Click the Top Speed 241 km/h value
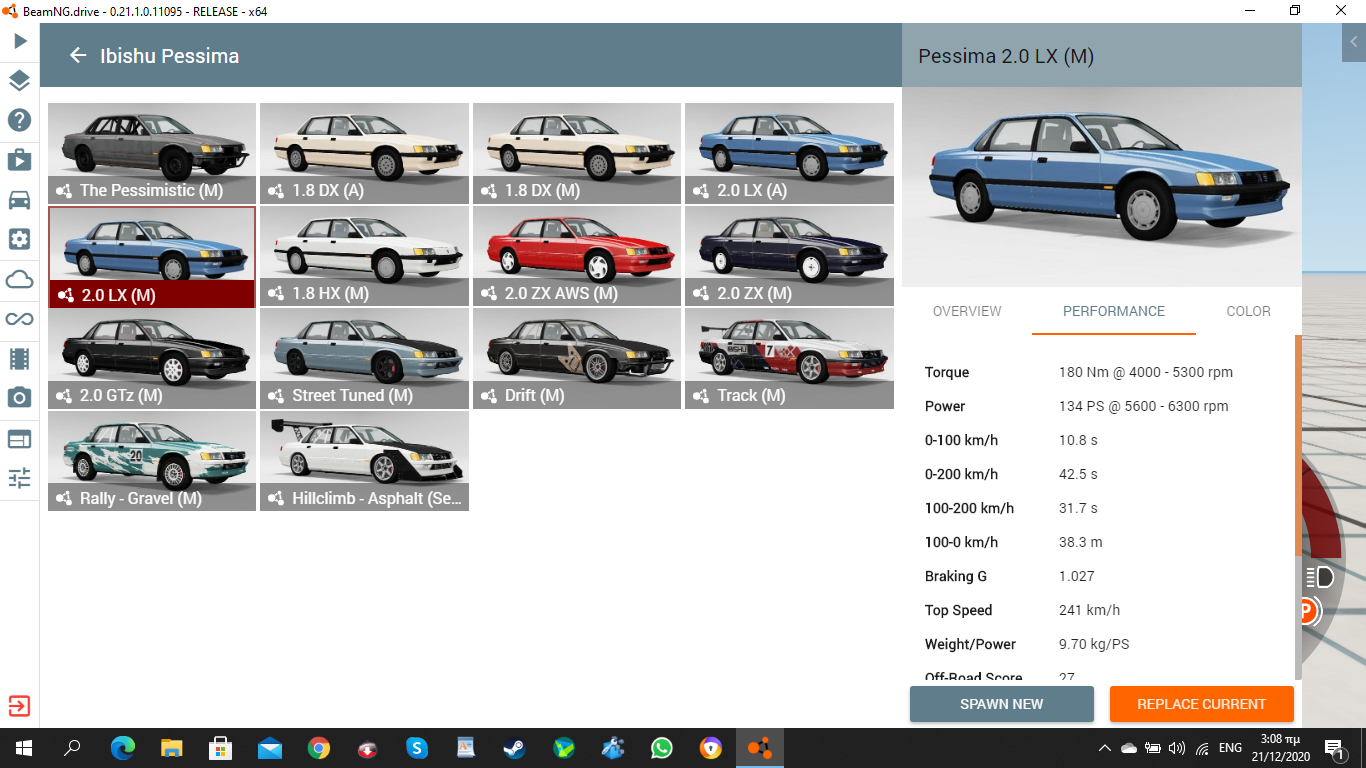Image resolution: width=1366 pixels, height=768 pixels. (1089, 610)
